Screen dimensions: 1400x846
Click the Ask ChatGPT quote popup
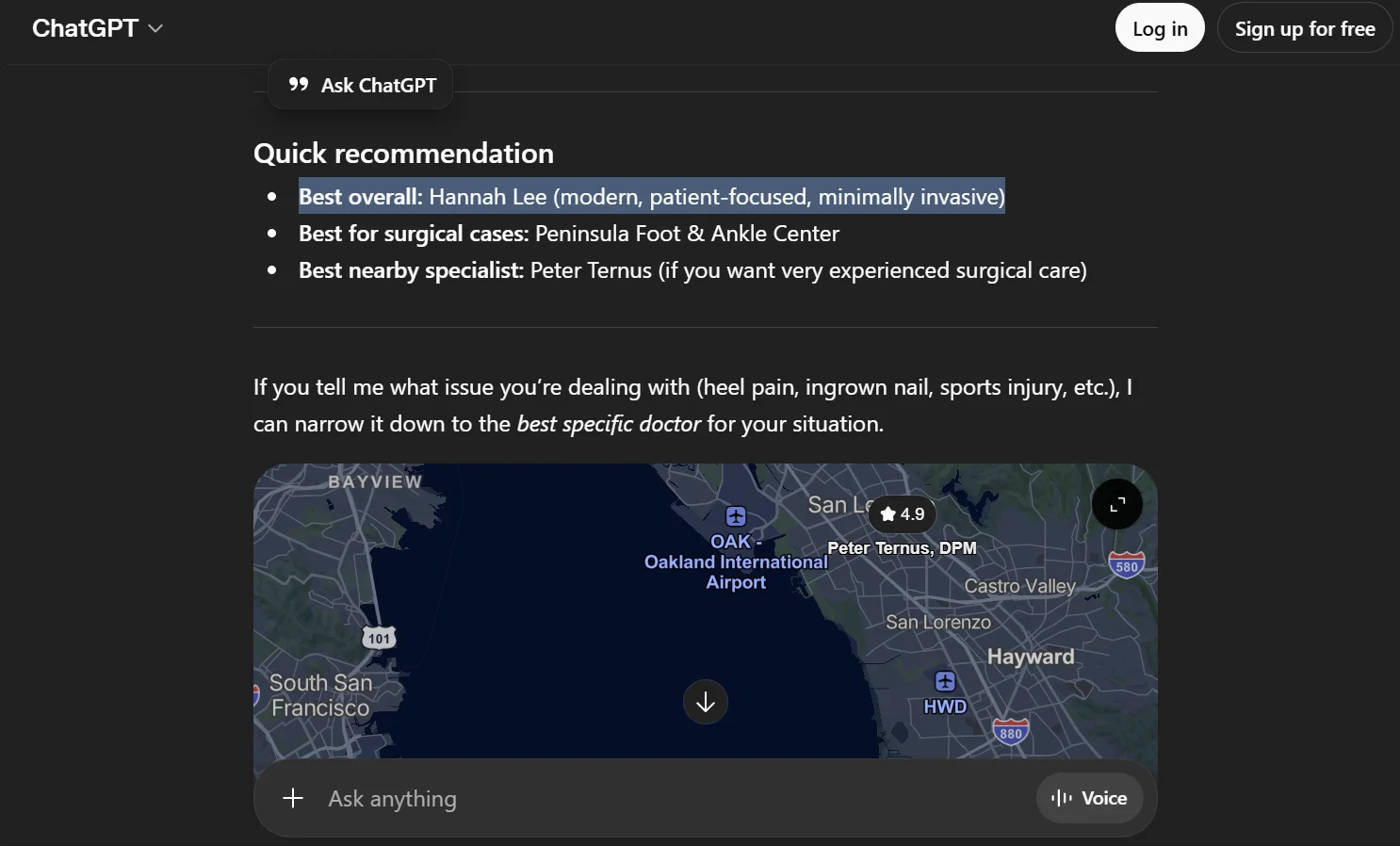[362, 86]
